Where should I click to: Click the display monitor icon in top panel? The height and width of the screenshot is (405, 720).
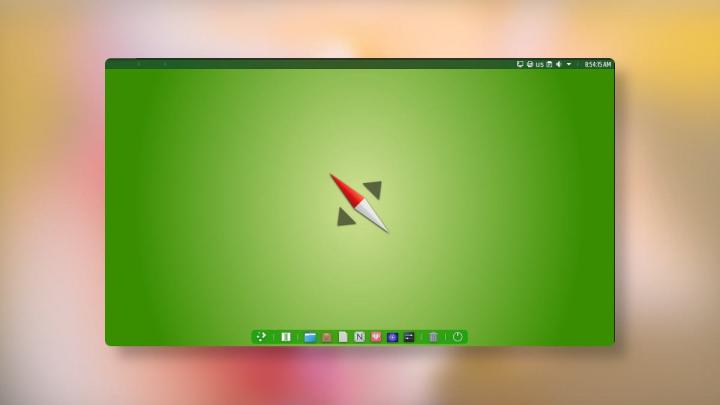point(520,64)
